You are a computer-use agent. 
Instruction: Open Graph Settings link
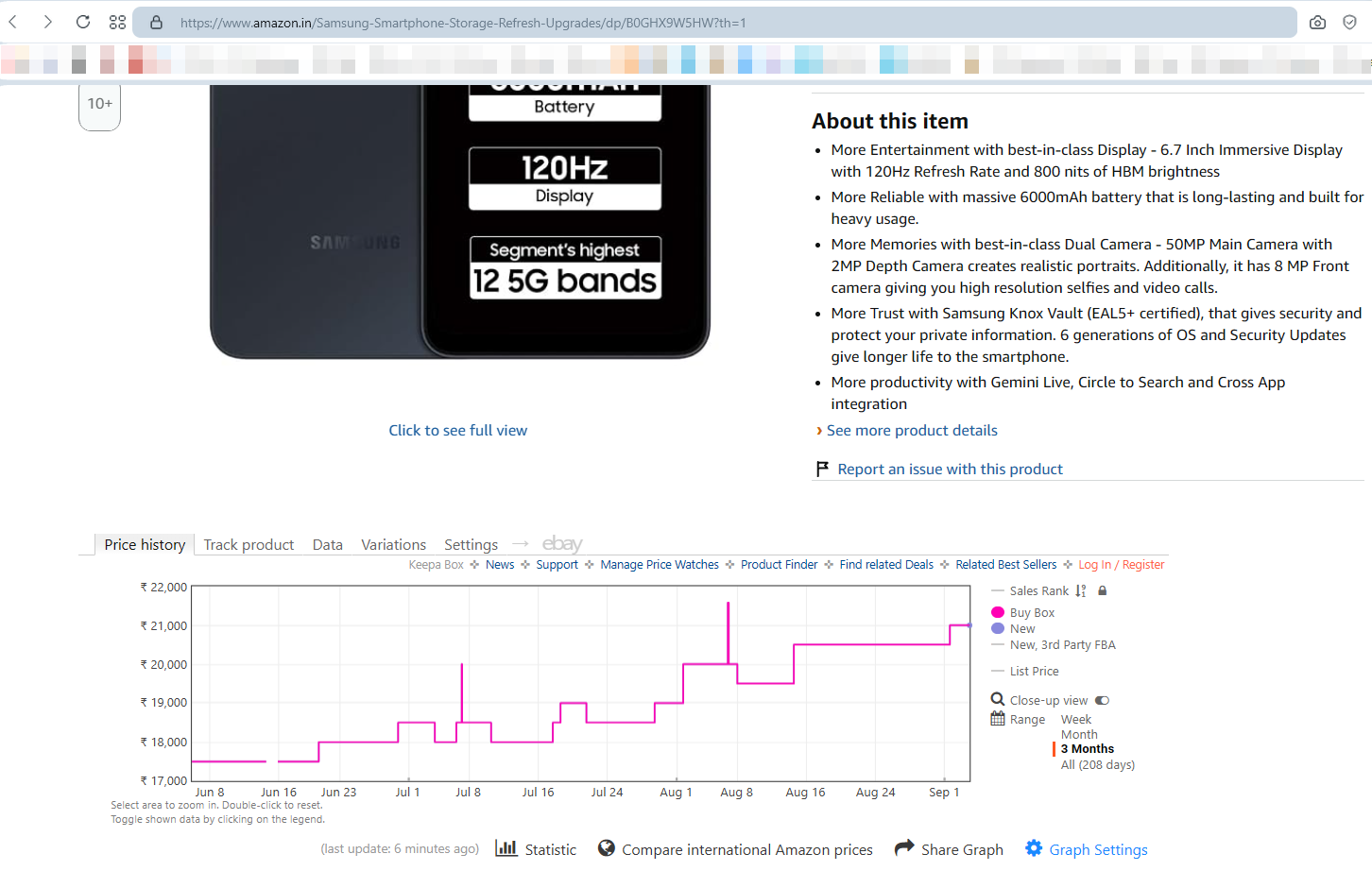1098,849
